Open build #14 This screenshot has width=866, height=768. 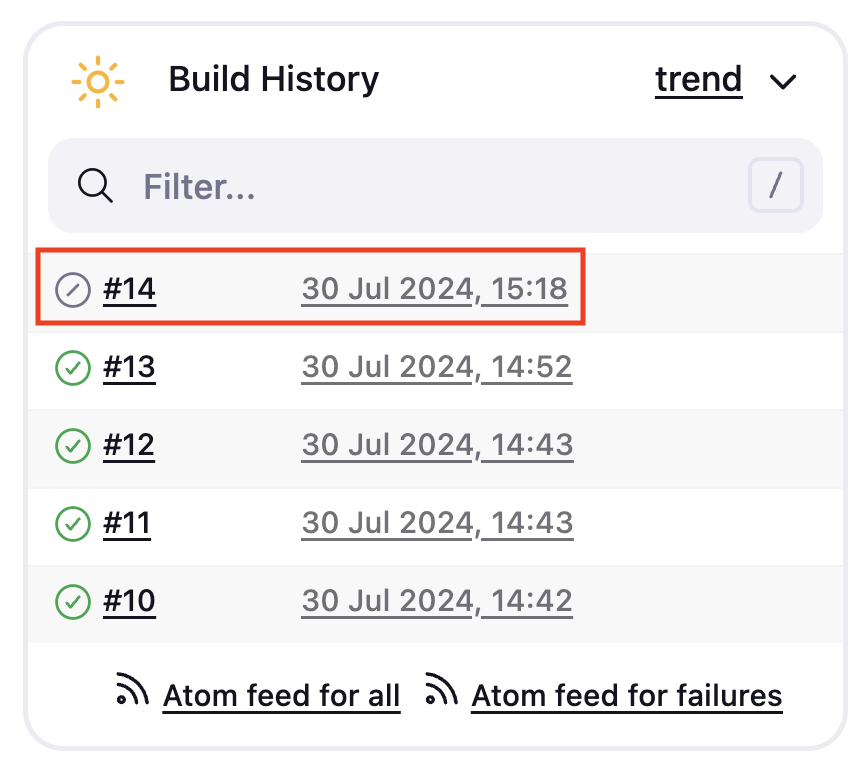pos(129,289)
